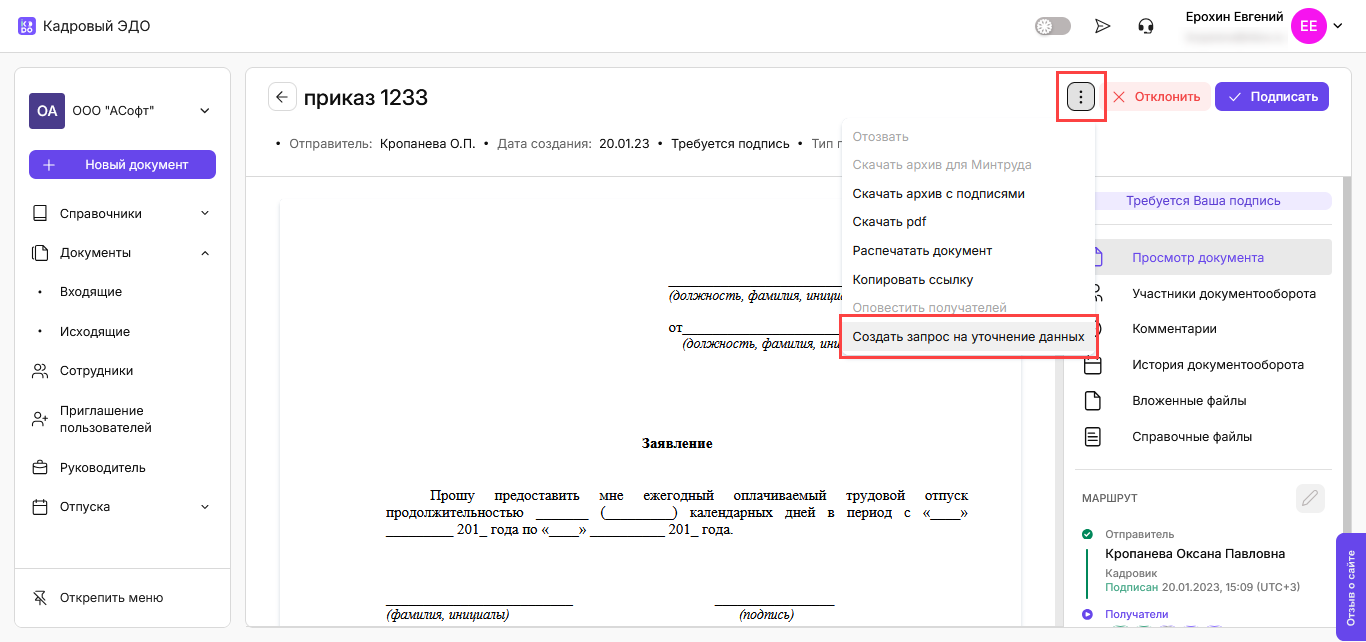The width and height of the screenshot is (1366, 642).
Task: Toggle the theme switch in top bar
Action: tap(1052, 26)
